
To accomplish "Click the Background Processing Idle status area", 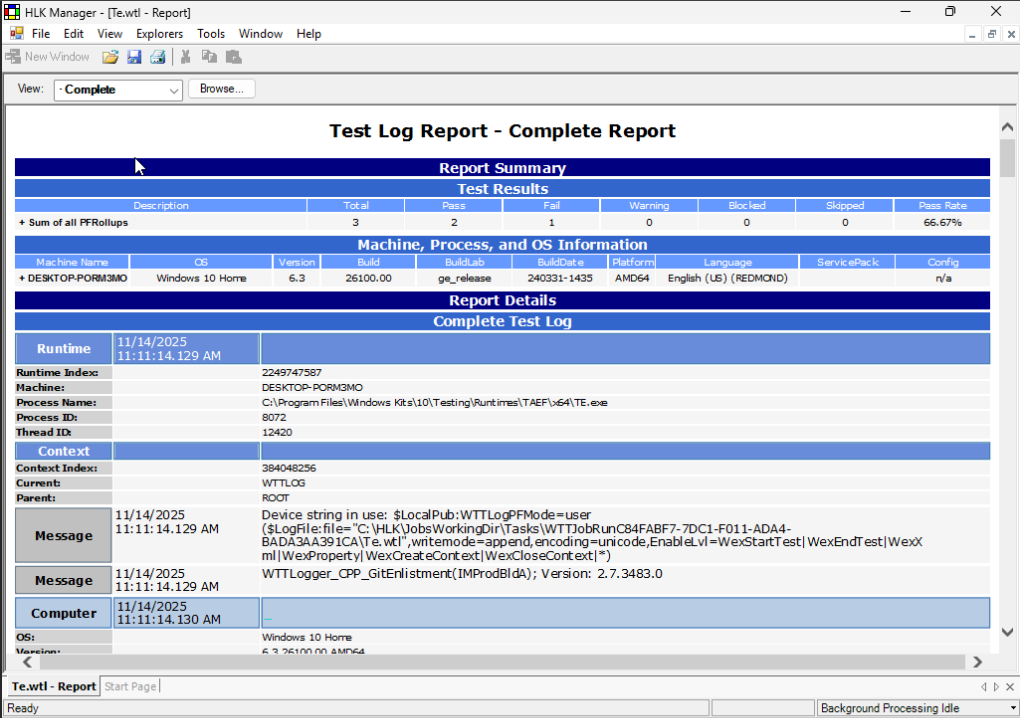I will (920, 707).
